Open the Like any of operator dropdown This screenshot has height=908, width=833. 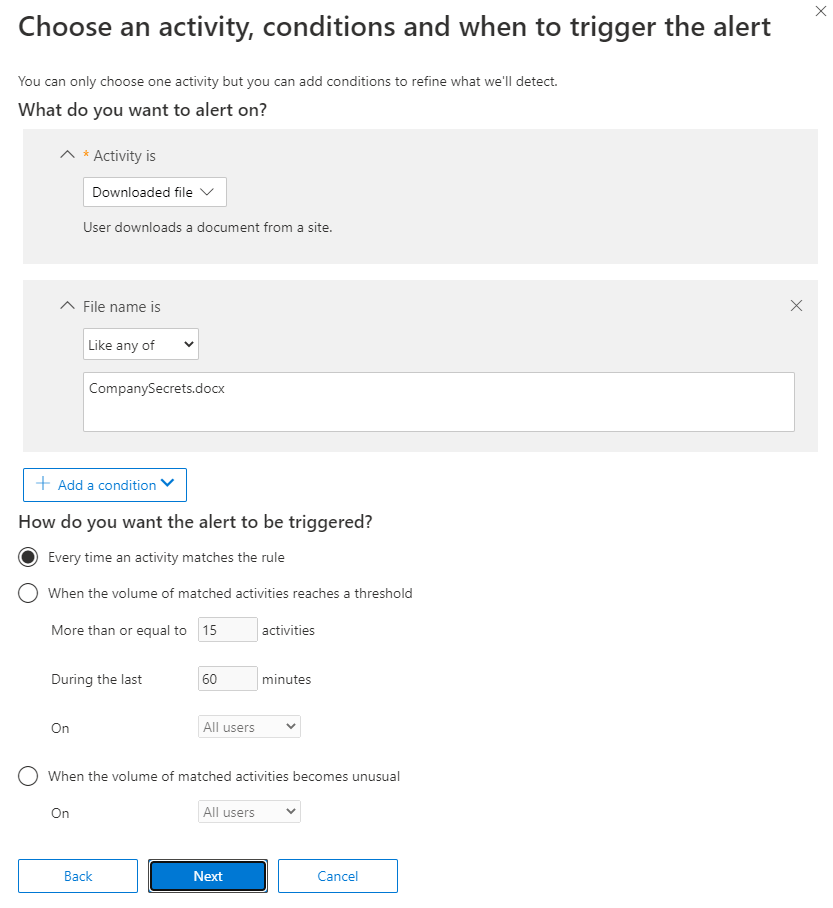pos(141,345)
